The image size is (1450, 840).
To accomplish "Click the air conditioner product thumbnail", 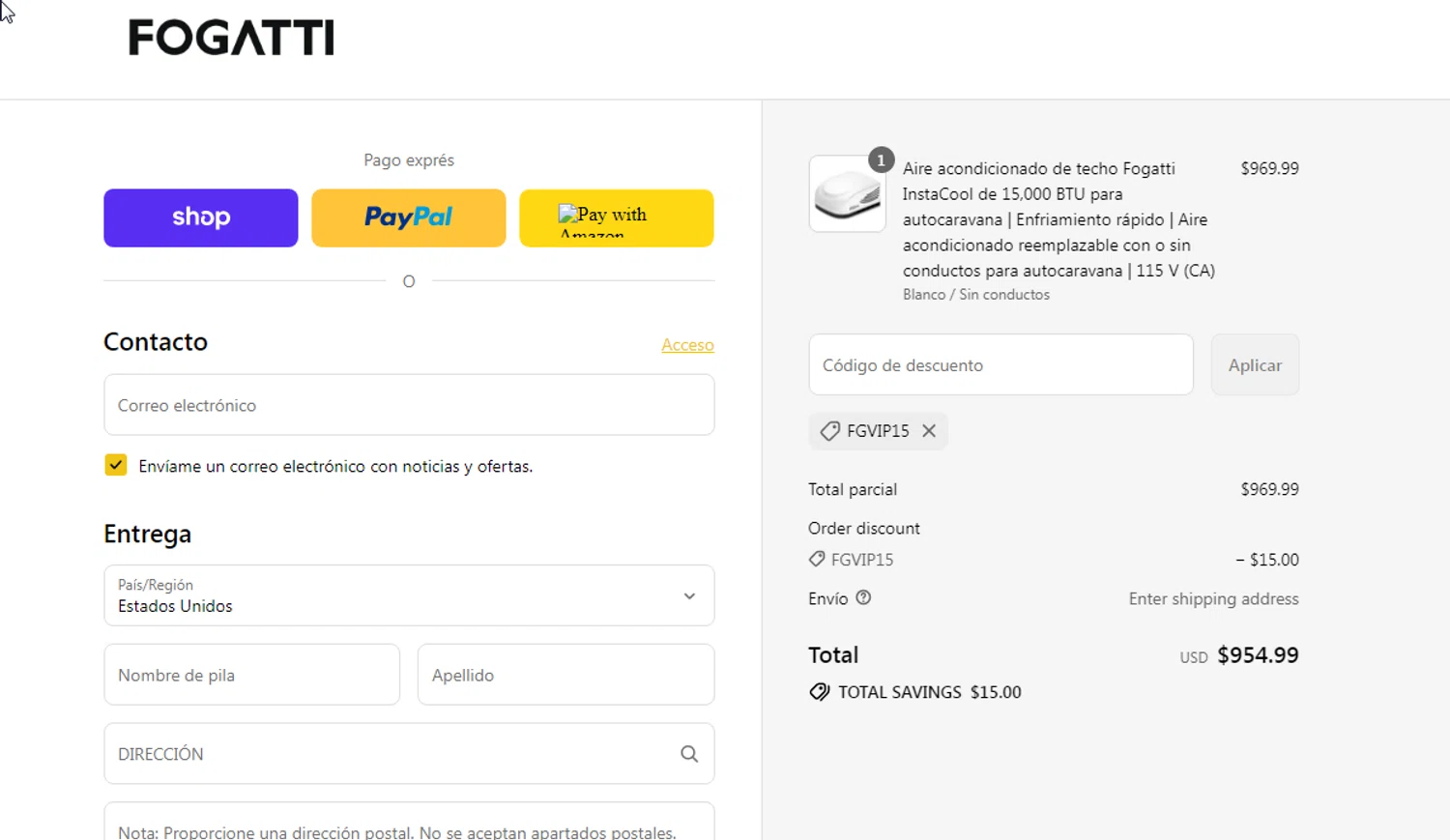I will [x=847, y=194].
